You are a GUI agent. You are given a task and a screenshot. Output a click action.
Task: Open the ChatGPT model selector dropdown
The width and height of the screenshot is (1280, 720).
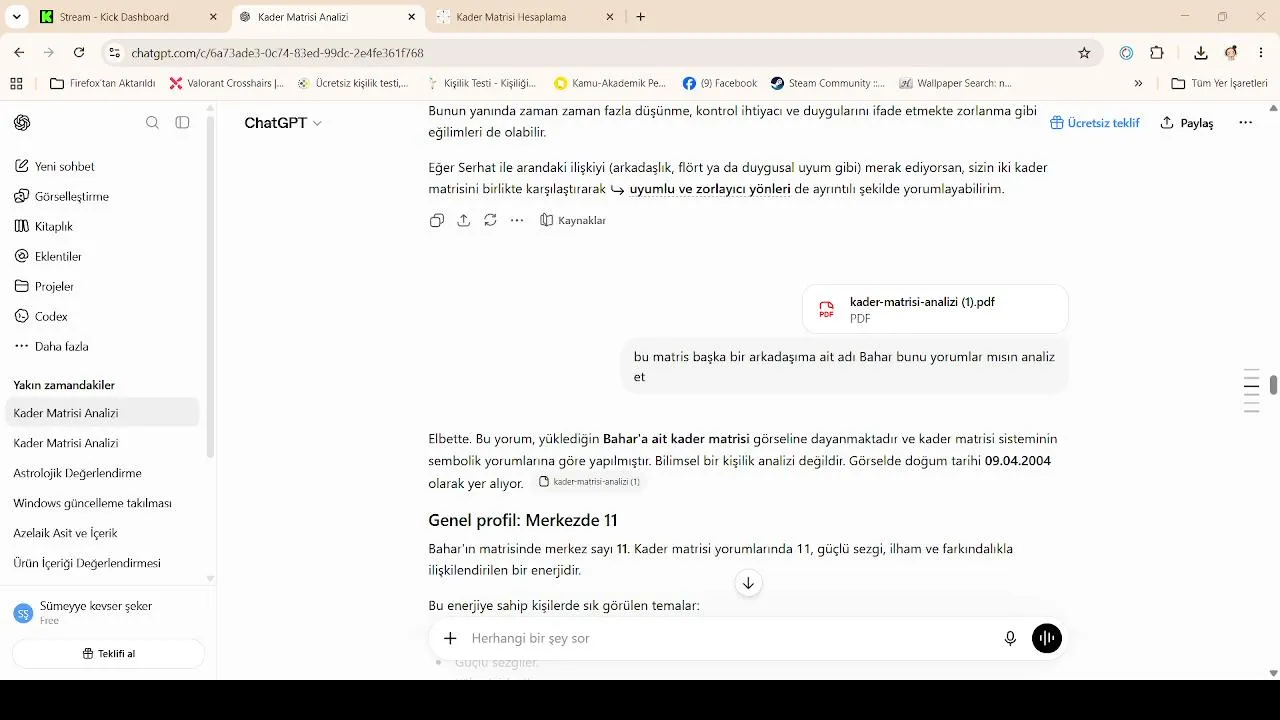tap(283, 122)
